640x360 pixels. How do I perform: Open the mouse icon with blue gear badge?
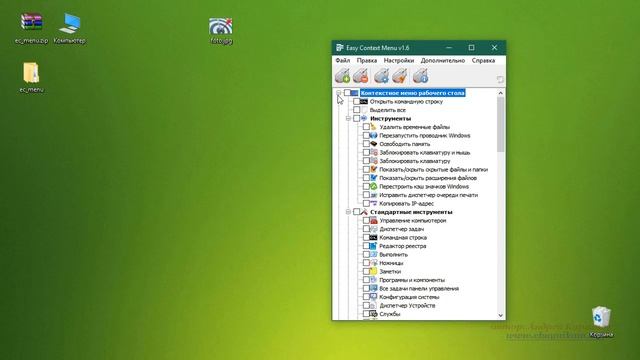click(x=382, y=76)
